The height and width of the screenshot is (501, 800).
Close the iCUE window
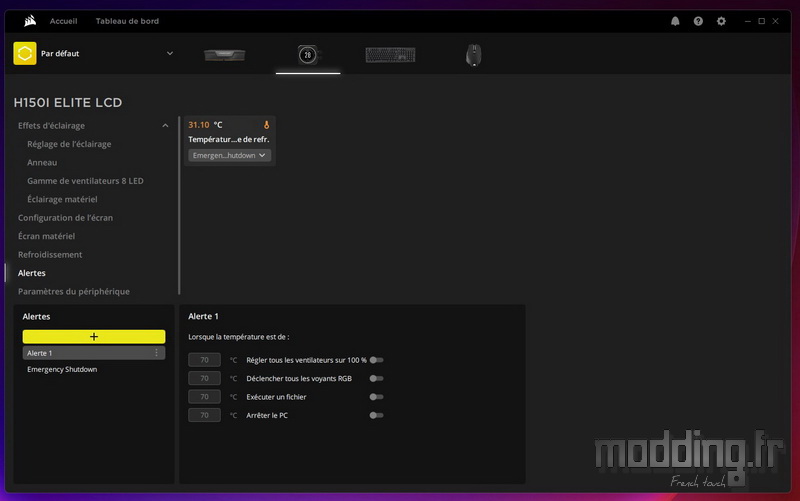775,21
